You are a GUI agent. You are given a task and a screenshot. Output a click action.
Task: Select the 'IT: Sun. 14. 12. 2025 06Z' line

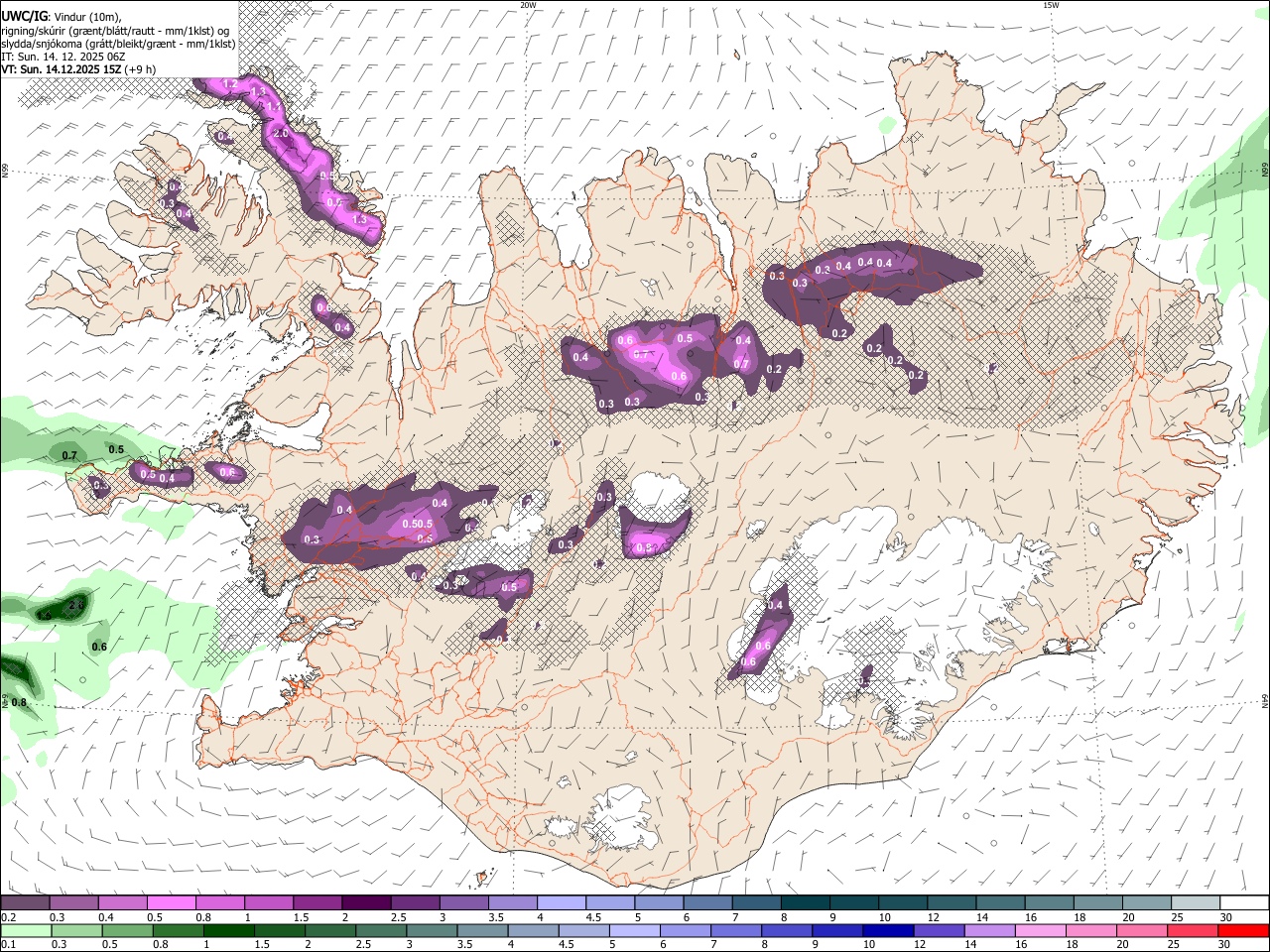coord(63,57)
